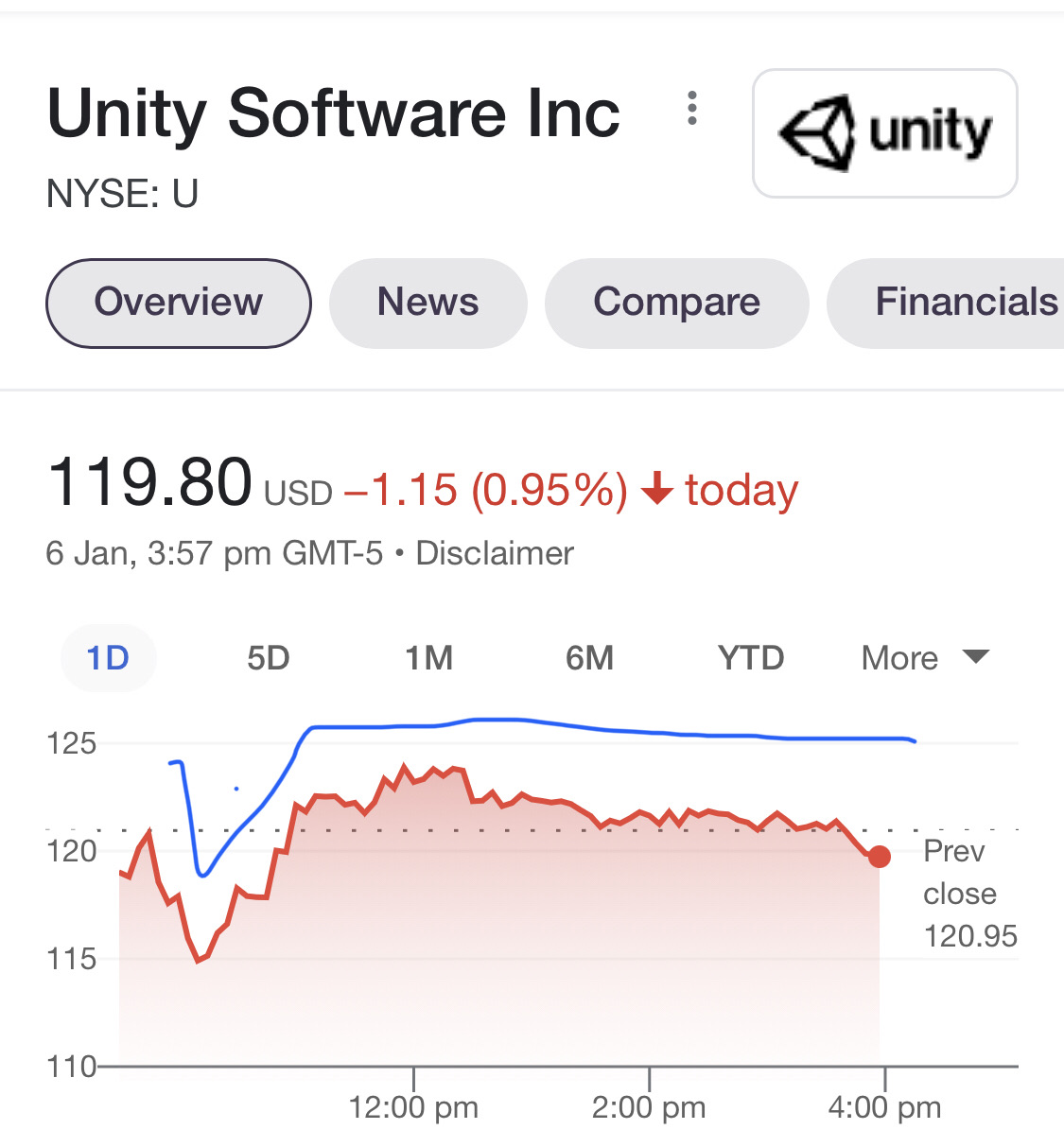
Task: Click the 12:00 pm chart time marker
Action: coord(413,1106)
